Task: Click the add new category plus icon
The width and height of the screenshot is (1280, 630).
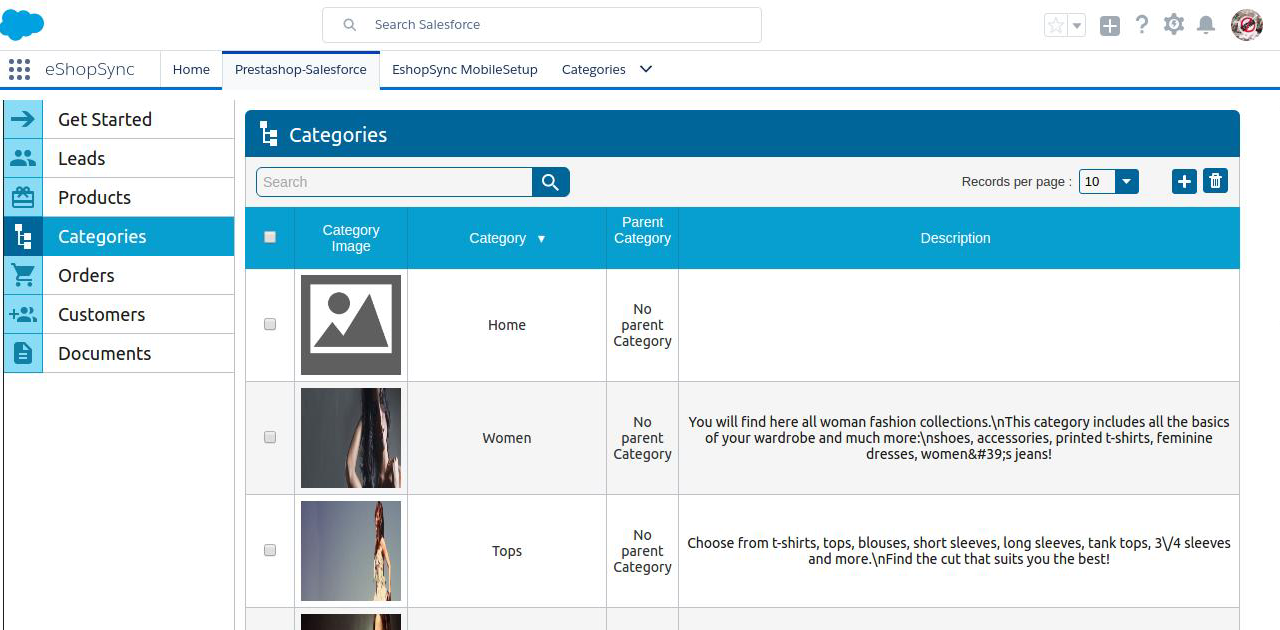Action: pyautogui.click(x=1184, y=181)
